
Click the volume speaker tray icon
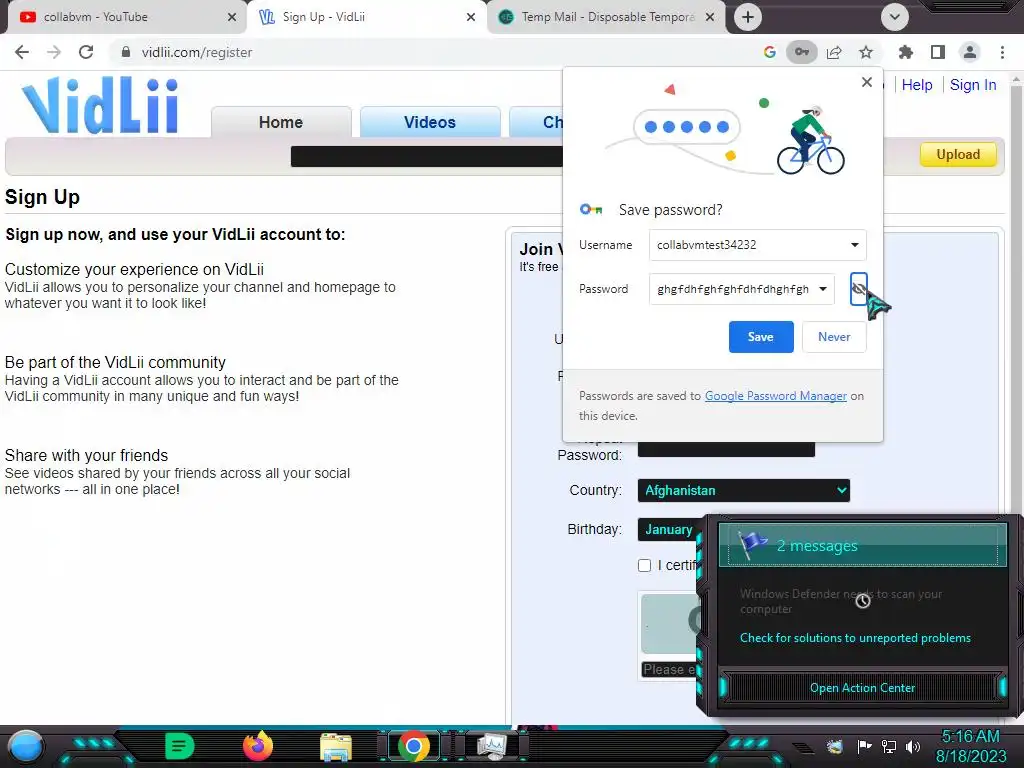913,746
